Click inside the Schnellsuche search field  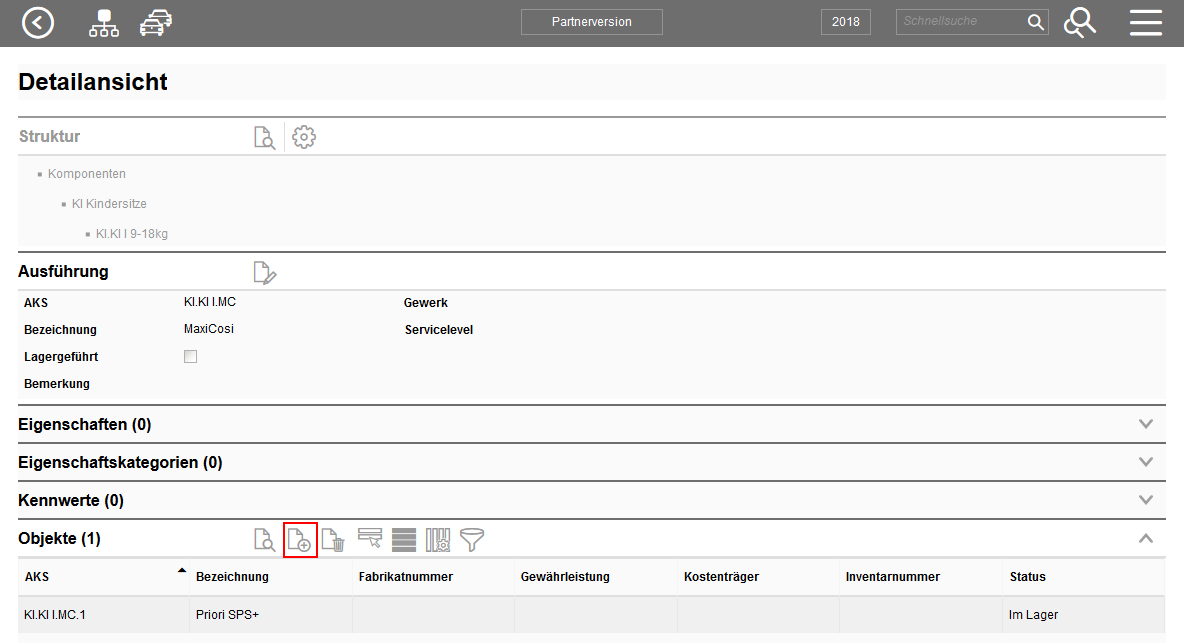click(x=960, y=21)
